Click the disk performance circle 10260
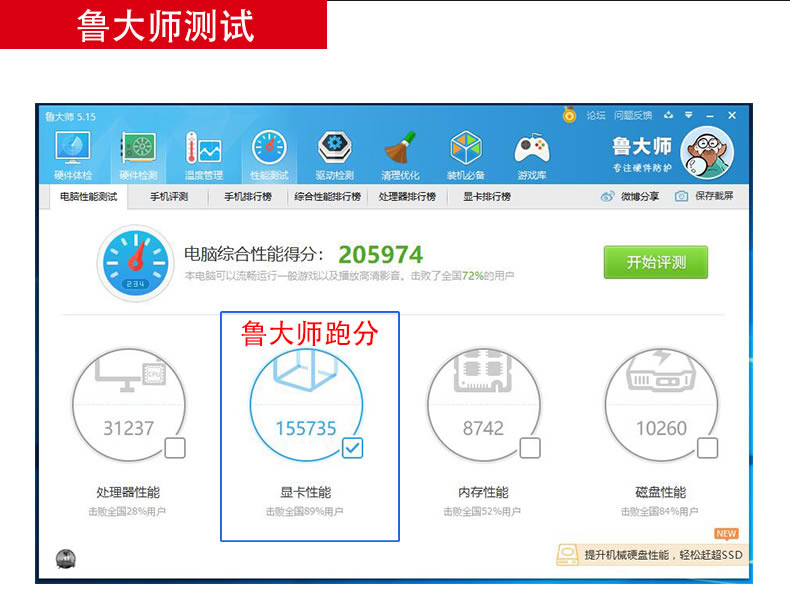The width and height of the screenshot is (790, 615). point(661,404)
